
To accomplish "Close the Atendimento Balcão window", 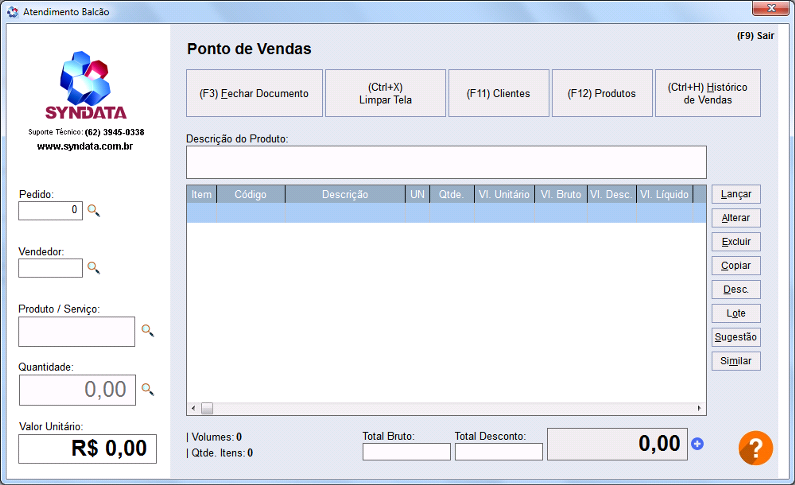I will pyautogui.click(x=771, y=8).
